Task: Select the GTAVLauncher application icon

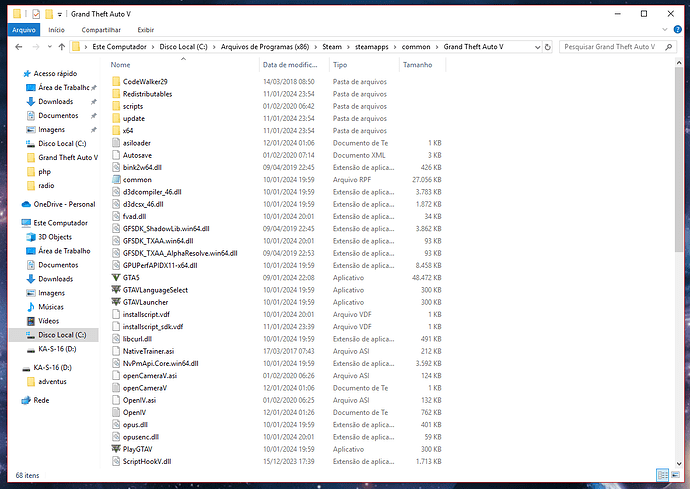Action: (116, 302)
